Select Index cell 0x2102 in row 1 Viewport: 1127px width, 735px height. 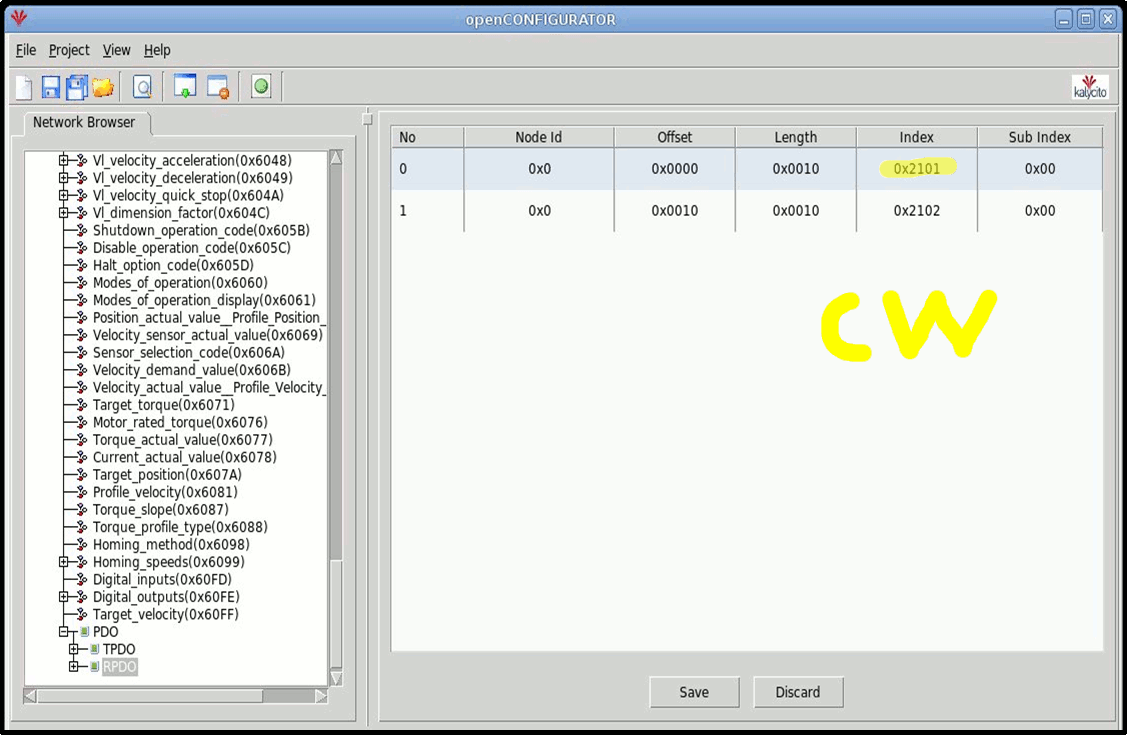(916, 211)
